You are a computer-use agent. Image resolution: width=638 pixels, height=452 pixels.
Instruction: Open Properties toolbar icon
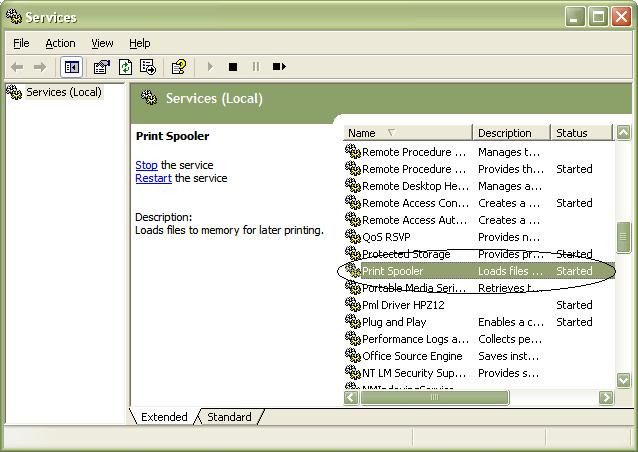[x=102, y=67]
